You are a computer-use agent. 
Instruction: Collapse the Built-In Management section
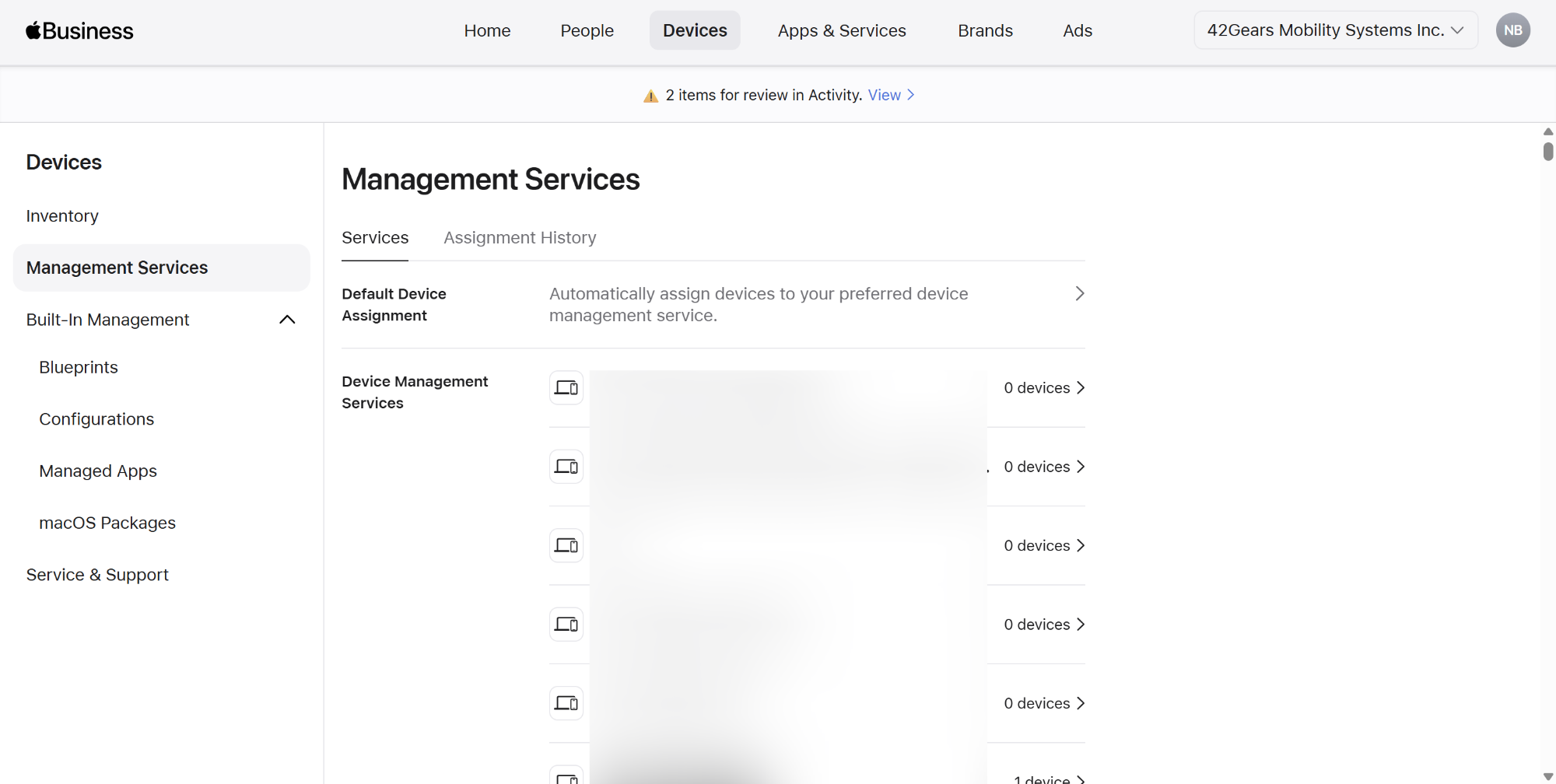pyautogui.click(x=287, y=320)
